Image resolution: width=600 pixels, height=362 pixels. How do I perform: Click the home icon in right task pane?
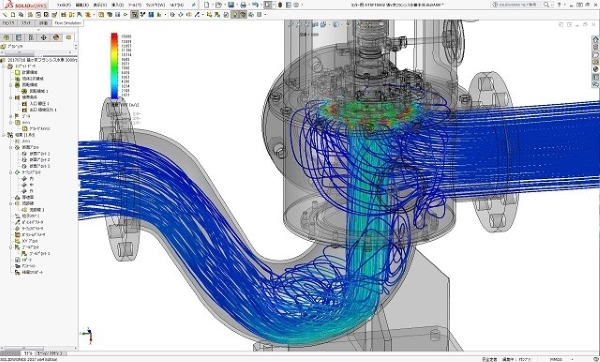pyautogui.click(x=595, y=39)
